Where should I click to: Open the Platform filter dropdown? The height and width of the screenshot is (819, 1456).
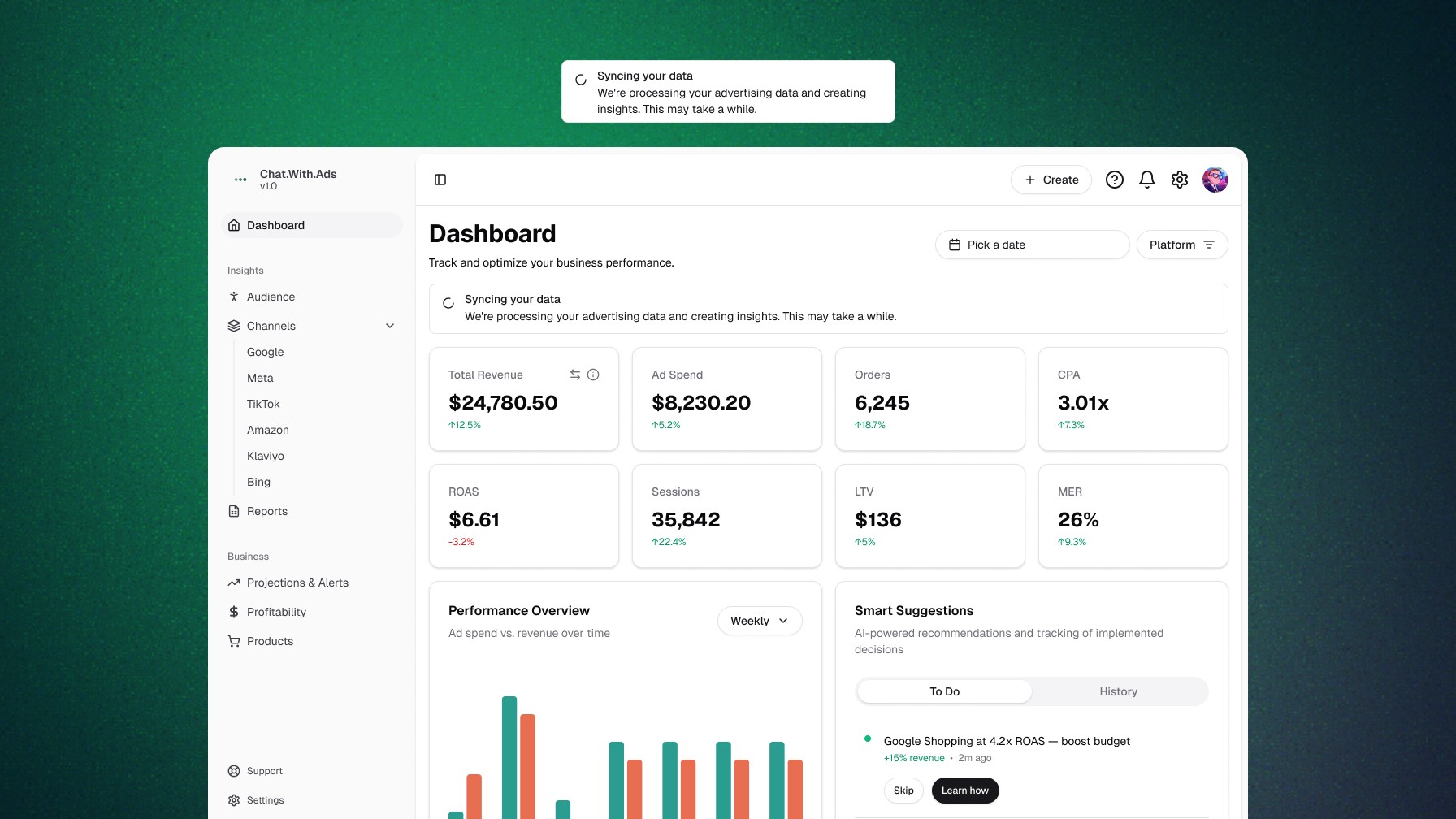[1182, 245]
